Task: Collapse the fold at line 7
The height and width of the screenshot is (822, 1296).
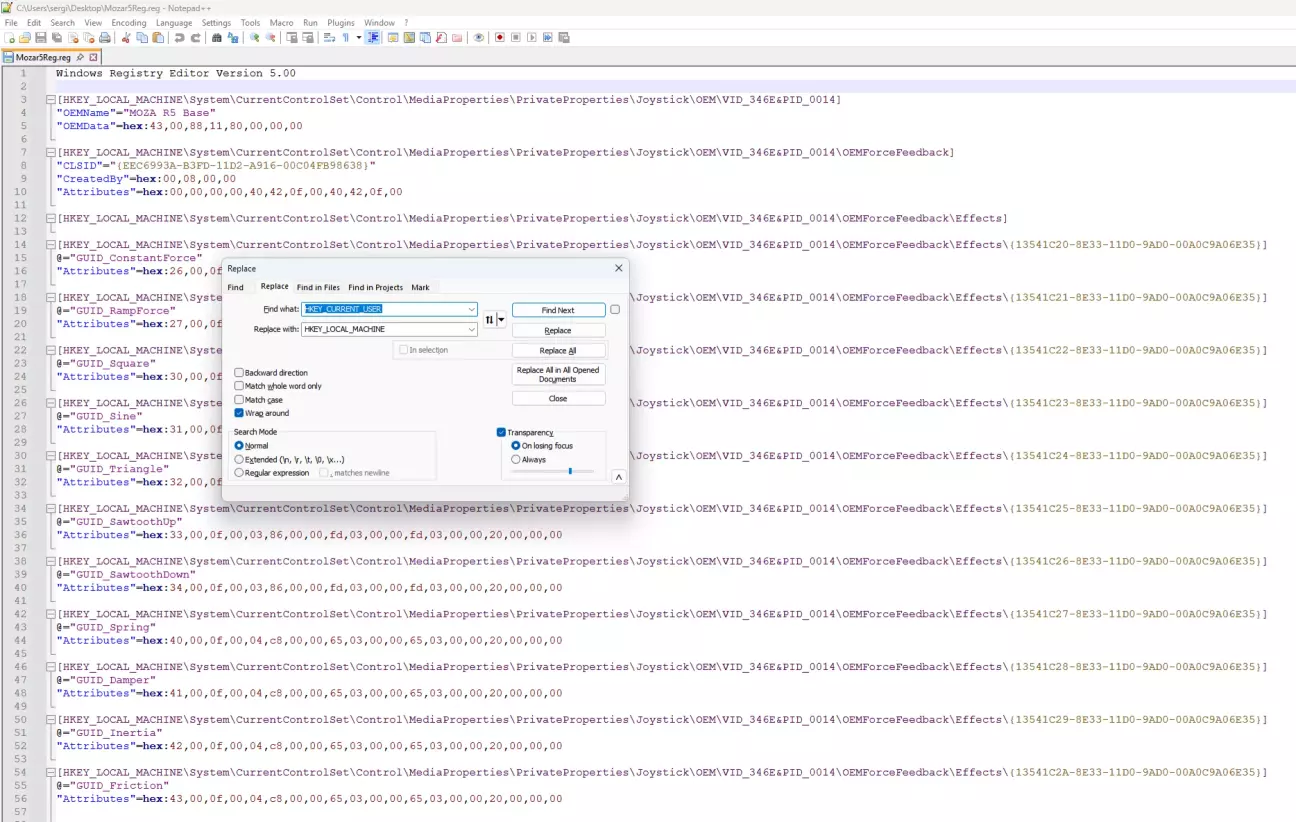Action: click(50, 153)
